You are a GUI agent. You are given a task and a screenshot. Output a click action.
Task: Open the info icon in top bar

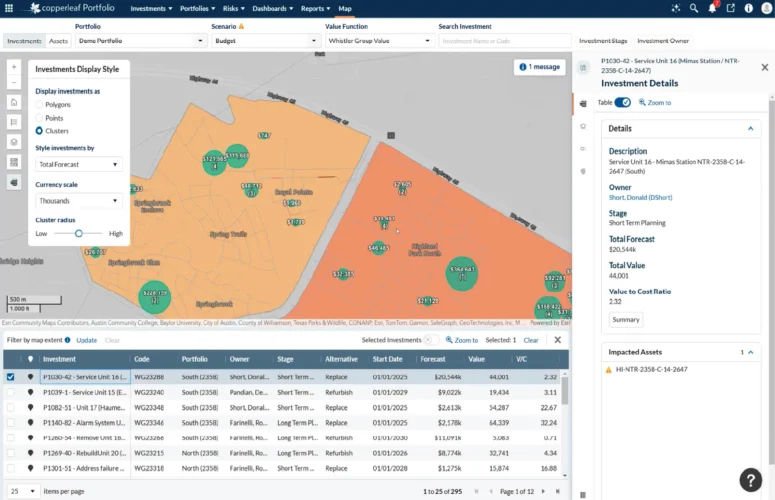tap(749, 8)
